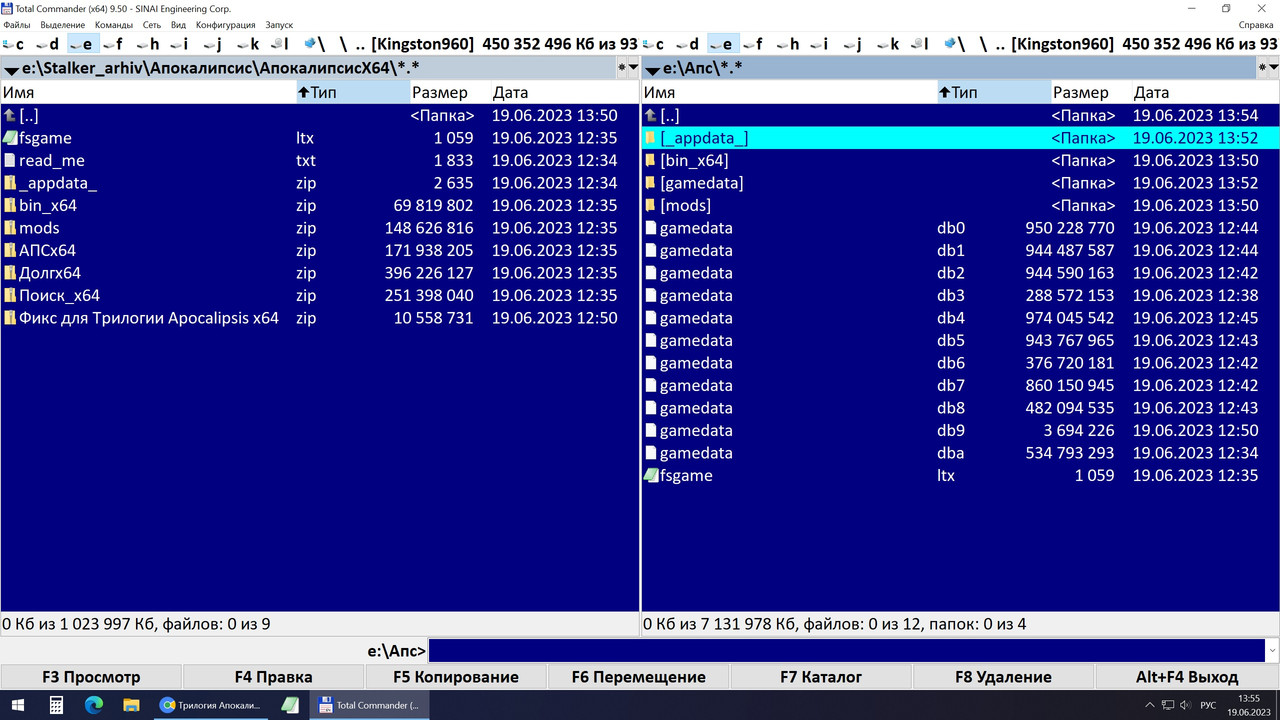
Task: Click volume icon in system tray
Action: (x=1185, y=705)
